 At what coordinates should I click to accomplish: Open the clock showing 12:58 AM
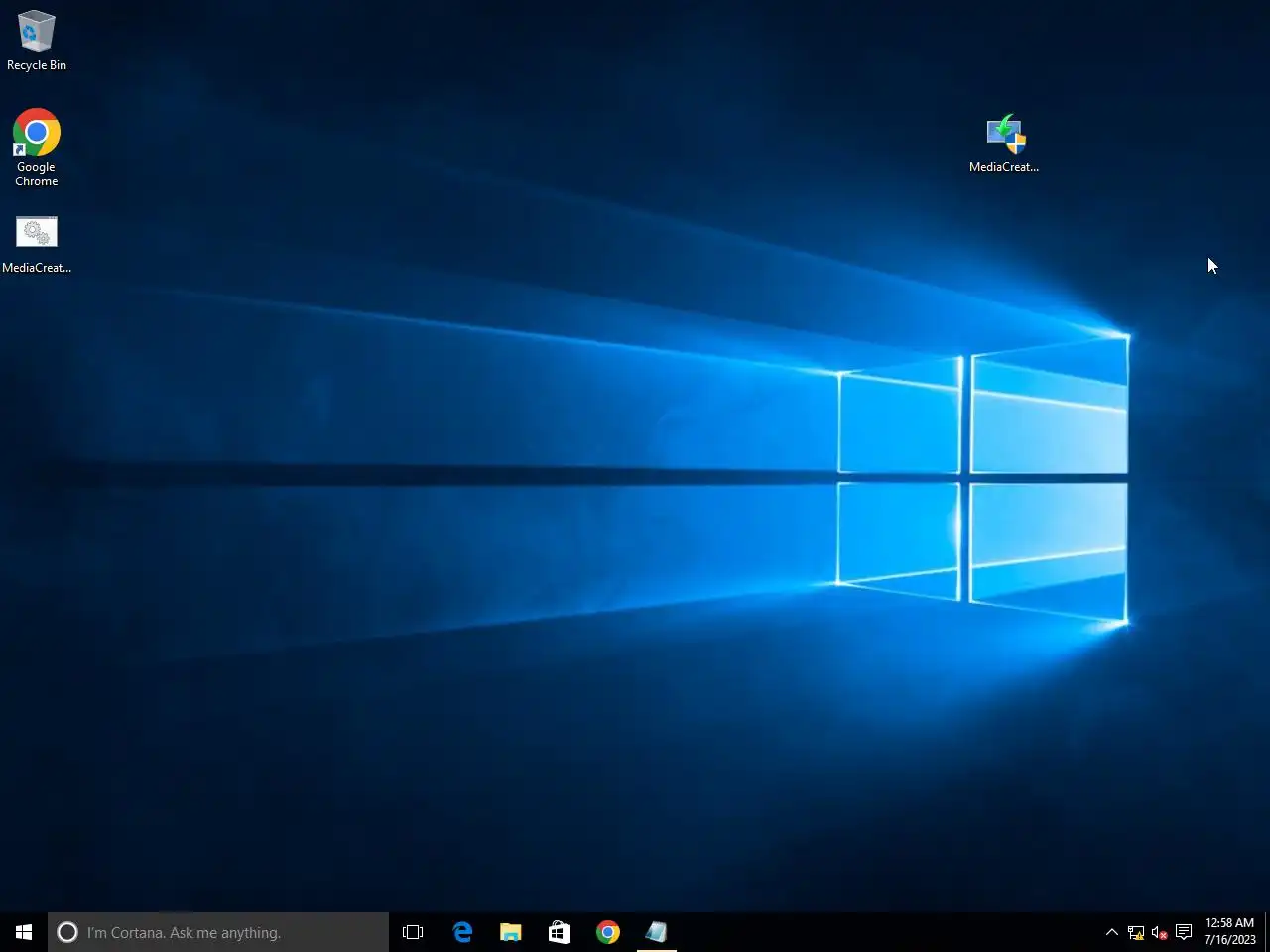1230,932
